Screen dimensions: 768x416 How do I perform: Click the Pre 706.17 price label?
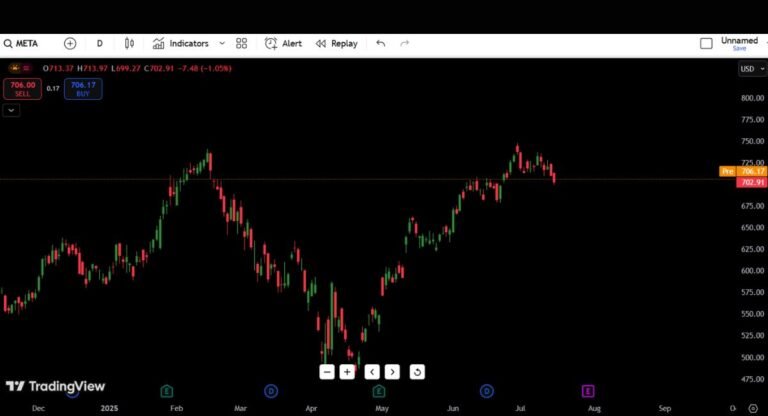point(743,171)
